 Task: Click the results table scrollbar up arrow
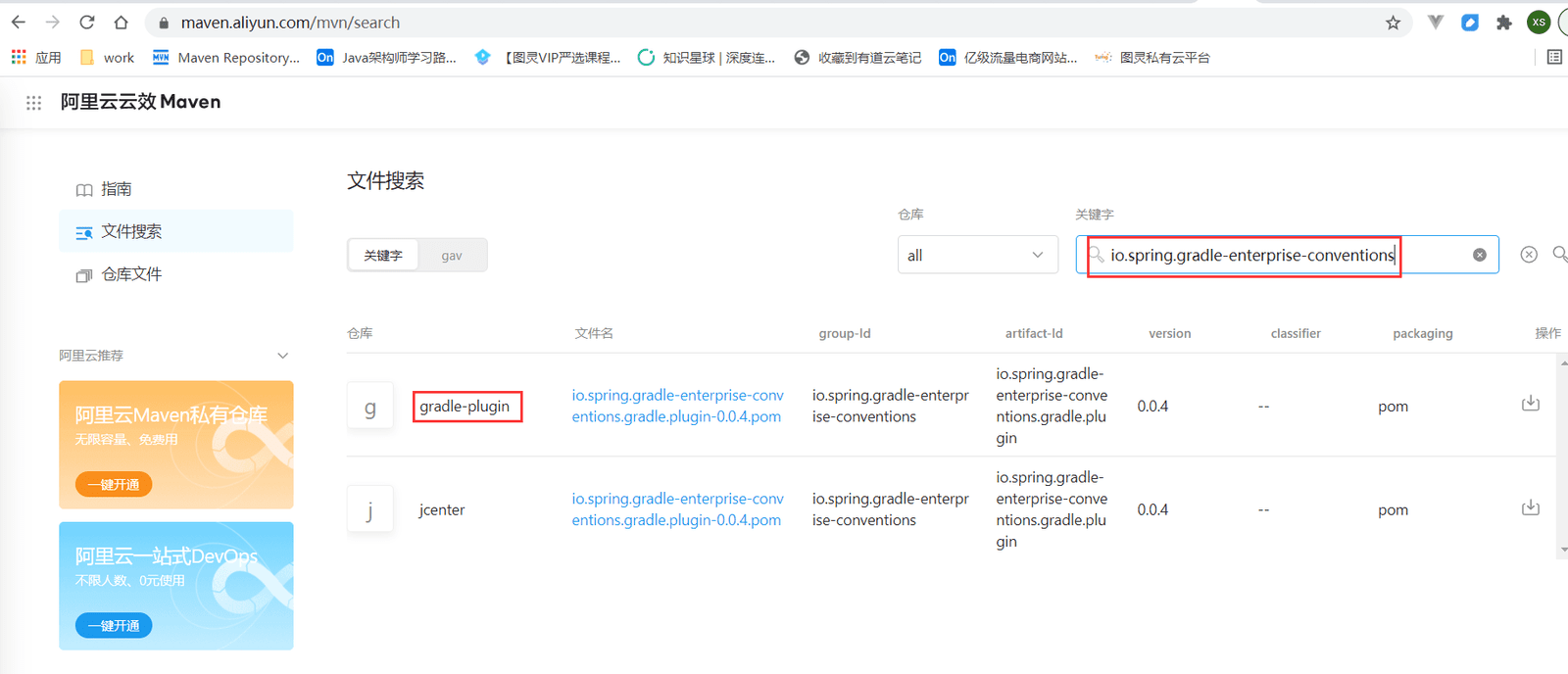[x=1563, y=362]
